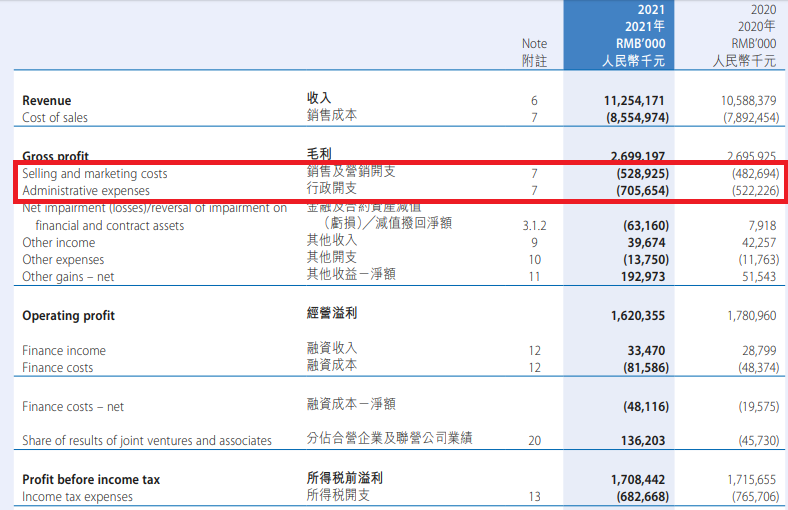Select the Finance income label
The width and height of the screenshot is (788, 510).
[x=64, y=351]
